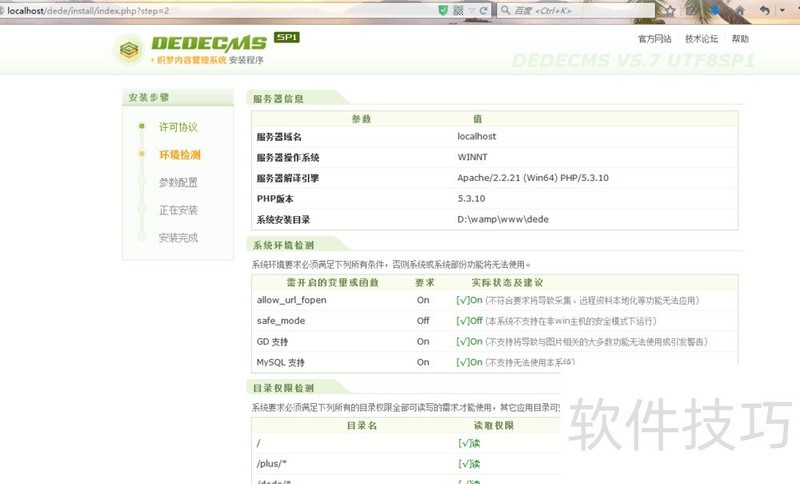This screenshot has width=800, height=484.
Task: Bookmark this page with the star icon
Action: 670,10
